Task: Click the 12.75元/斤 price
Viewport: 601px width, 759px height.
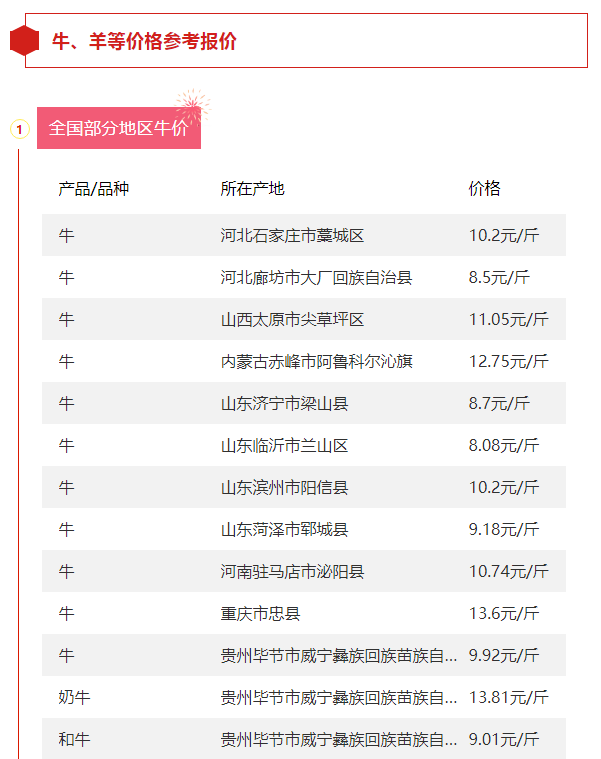Action: [x=508, y=362]
